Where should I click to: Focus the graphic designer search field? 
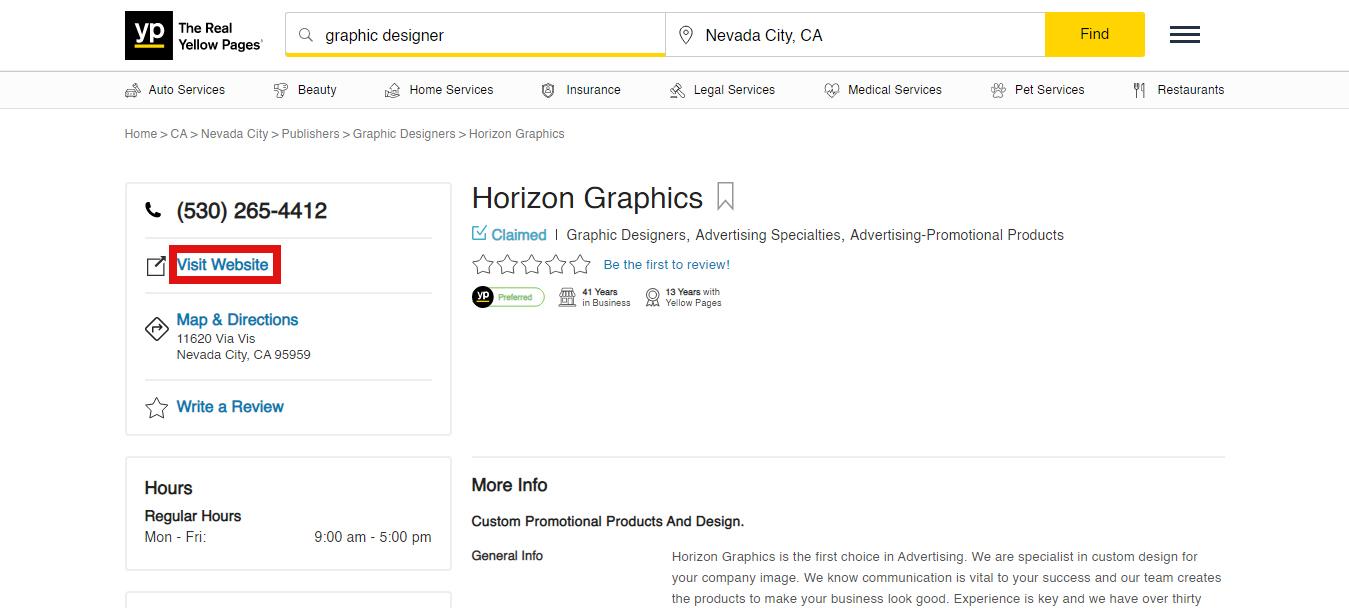[x=475, y=35]
